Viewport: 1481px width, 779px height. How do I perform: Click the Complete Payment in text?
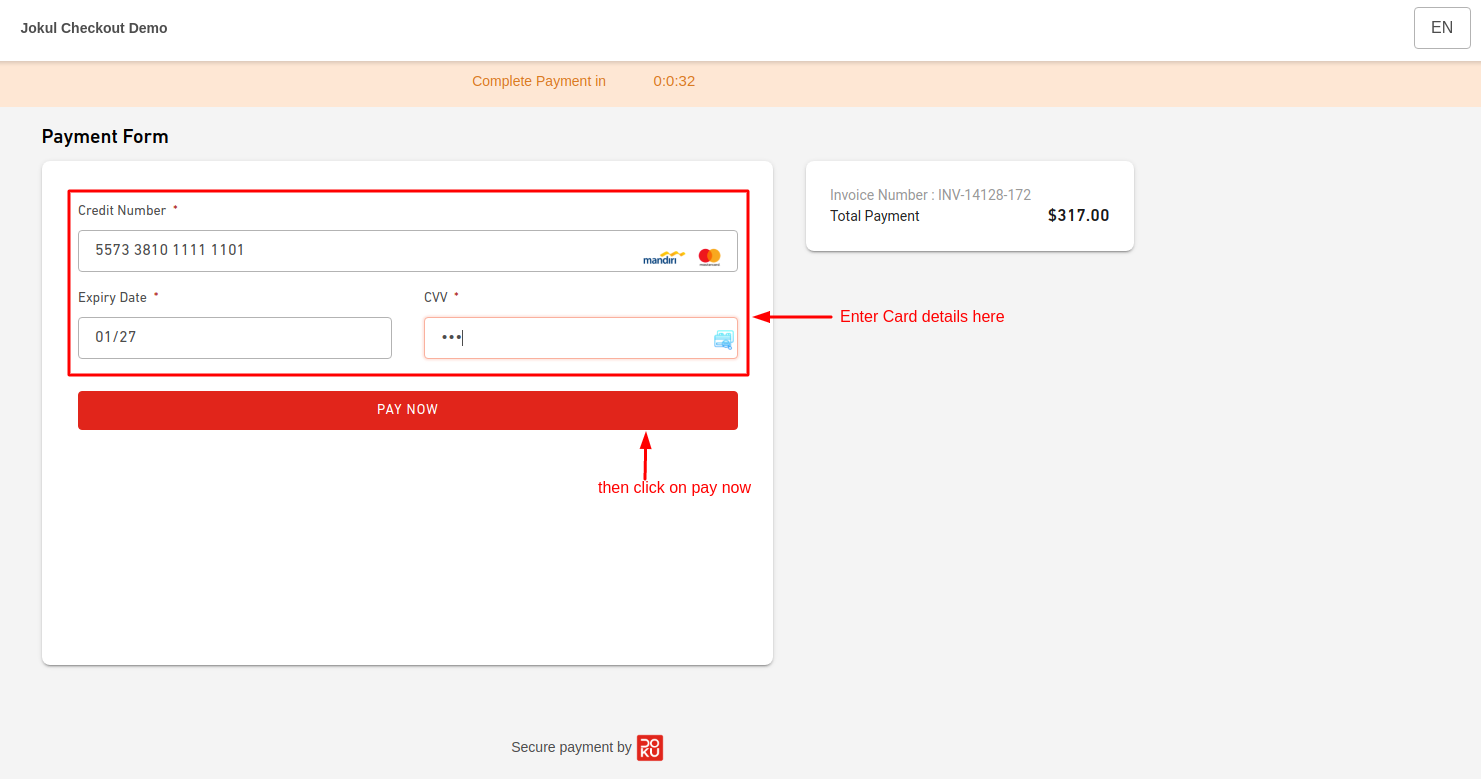(x=539, y=81)
